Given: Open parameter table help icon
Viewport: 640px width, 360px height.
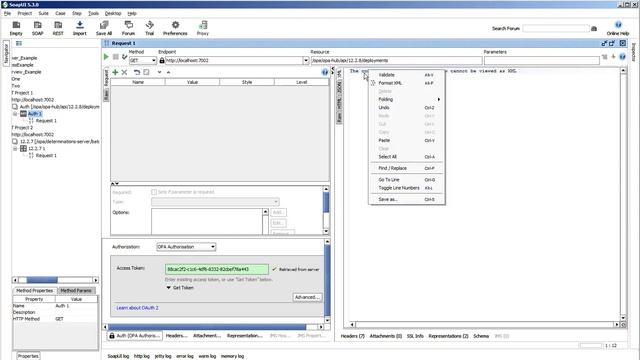Looking at the screenshot, I should (324, 72).
